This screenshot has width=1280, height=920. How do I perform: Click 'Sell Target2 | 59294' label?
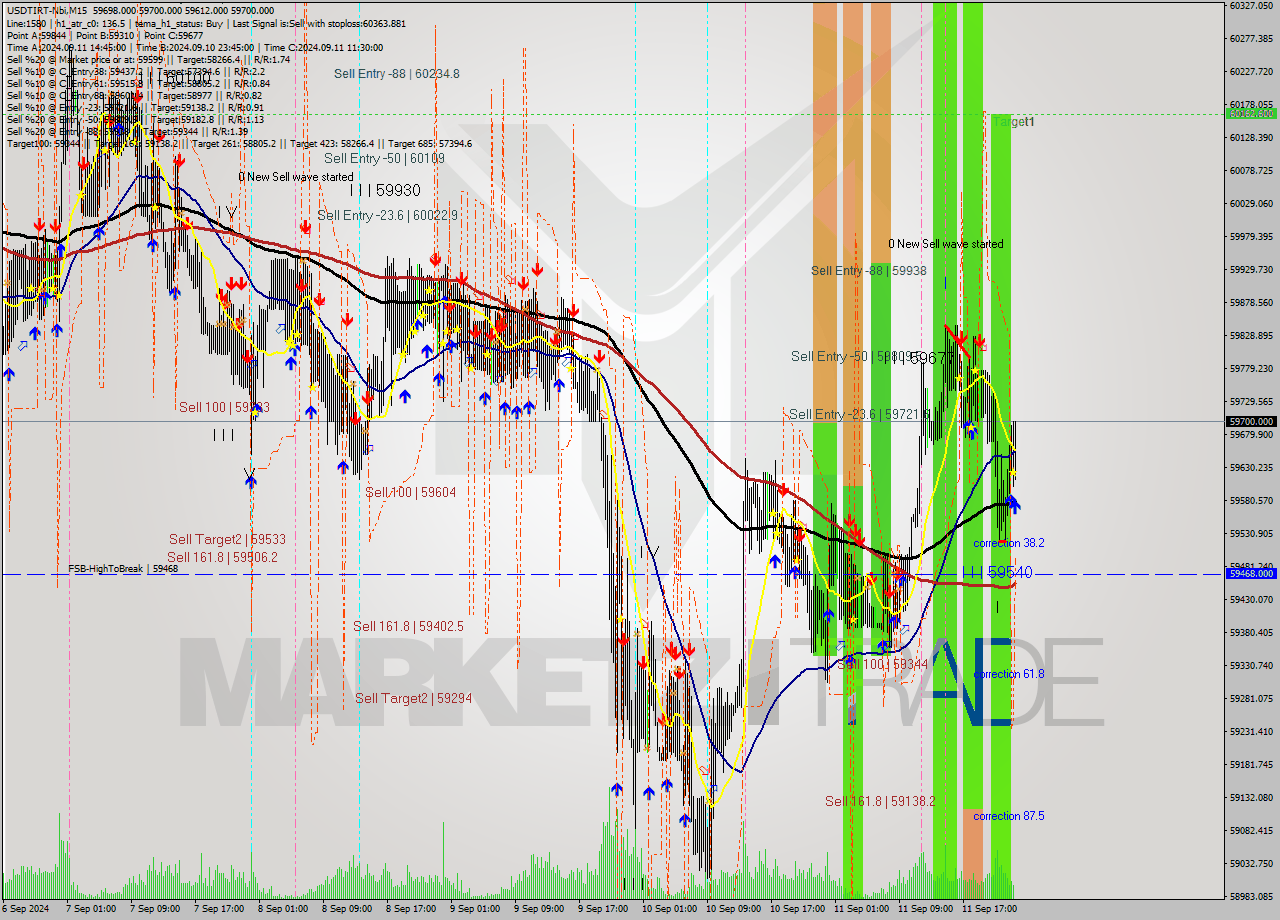click(x=414, y=698)
